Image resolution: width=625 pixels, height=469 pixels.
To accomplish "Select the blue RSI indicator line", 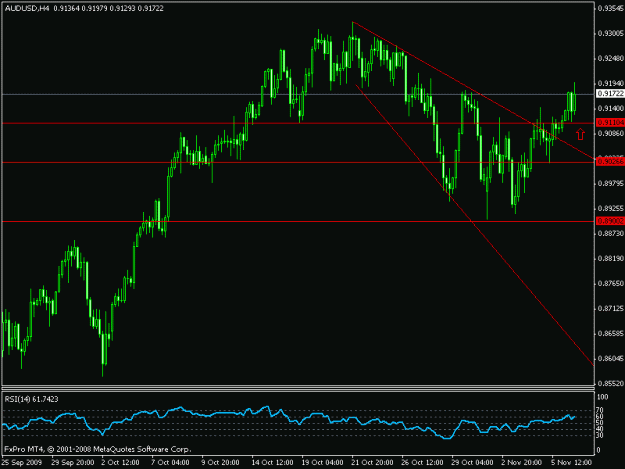I will 289,422.
